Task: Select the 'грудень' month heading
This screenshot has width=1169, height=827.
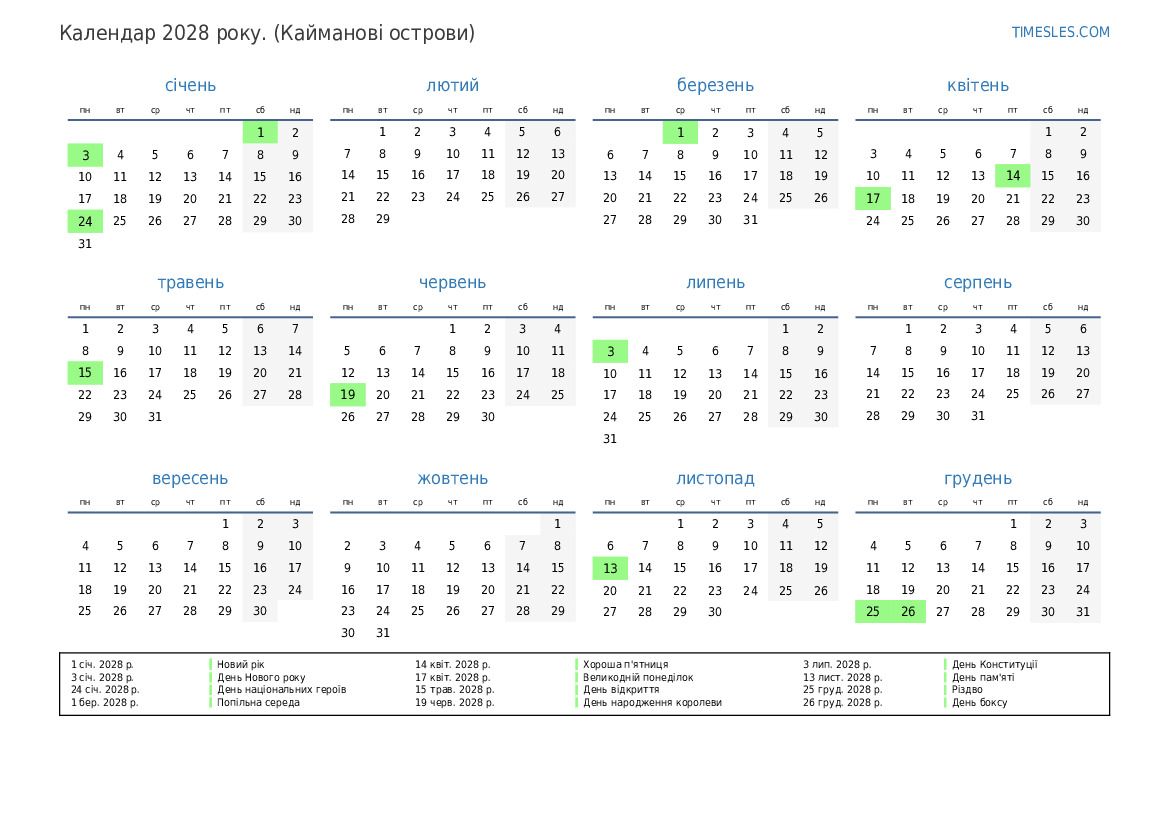Action: pos(977,478)
